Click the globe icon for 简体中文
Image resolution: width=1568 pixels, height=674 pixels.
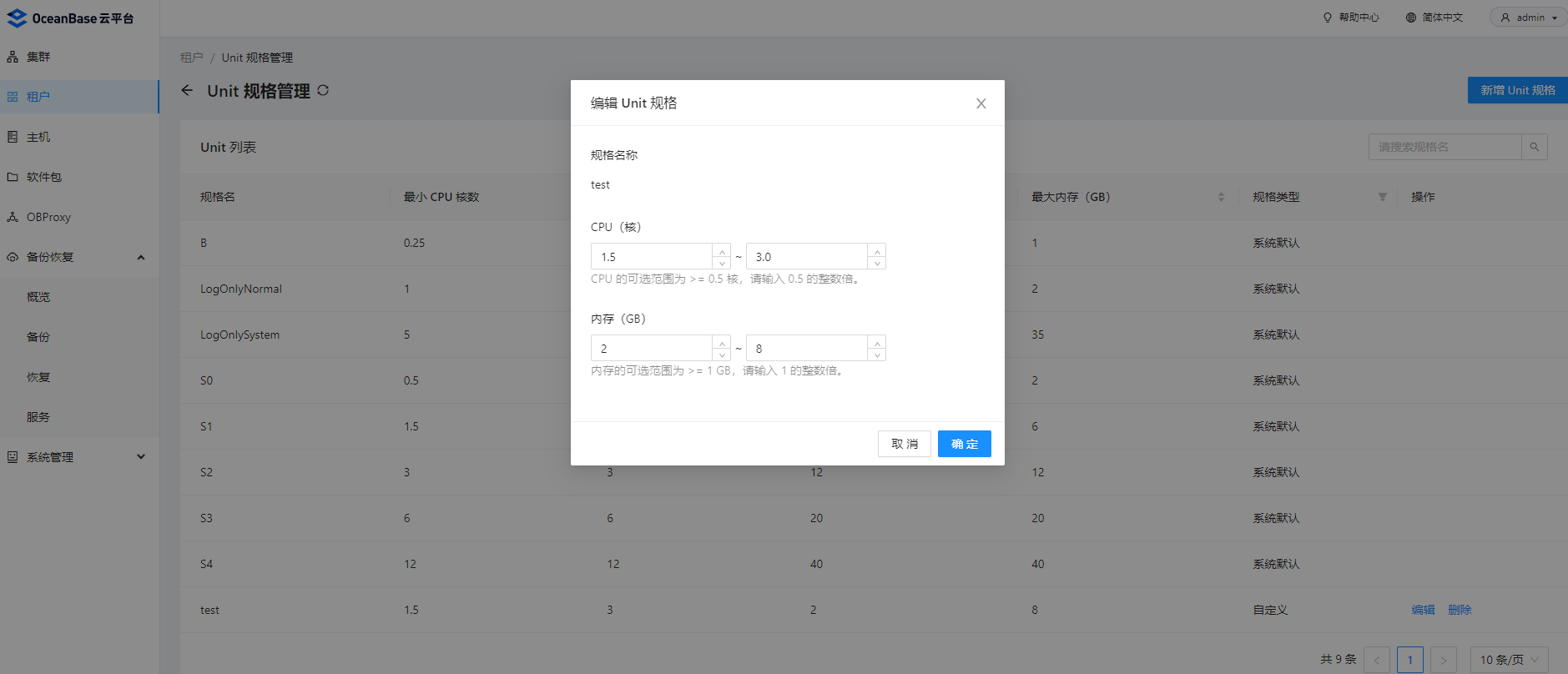tap(1411, 18)
